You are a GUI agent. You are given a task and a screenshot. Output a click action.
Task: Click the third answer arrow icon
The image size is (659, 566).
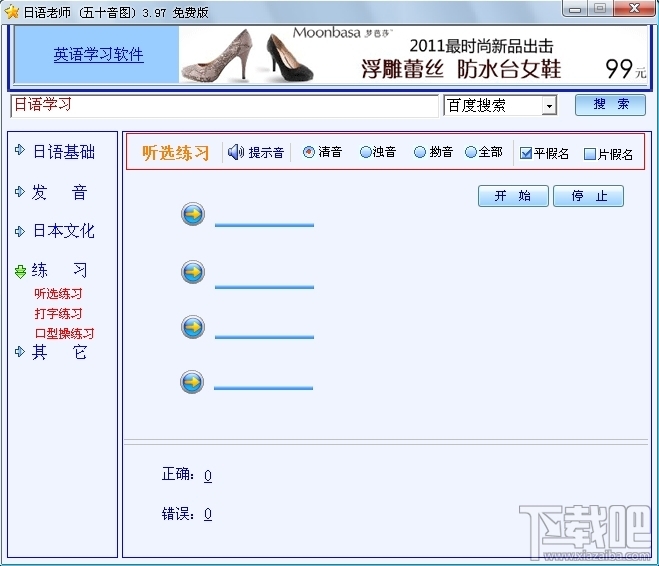(x=193, y=327)
